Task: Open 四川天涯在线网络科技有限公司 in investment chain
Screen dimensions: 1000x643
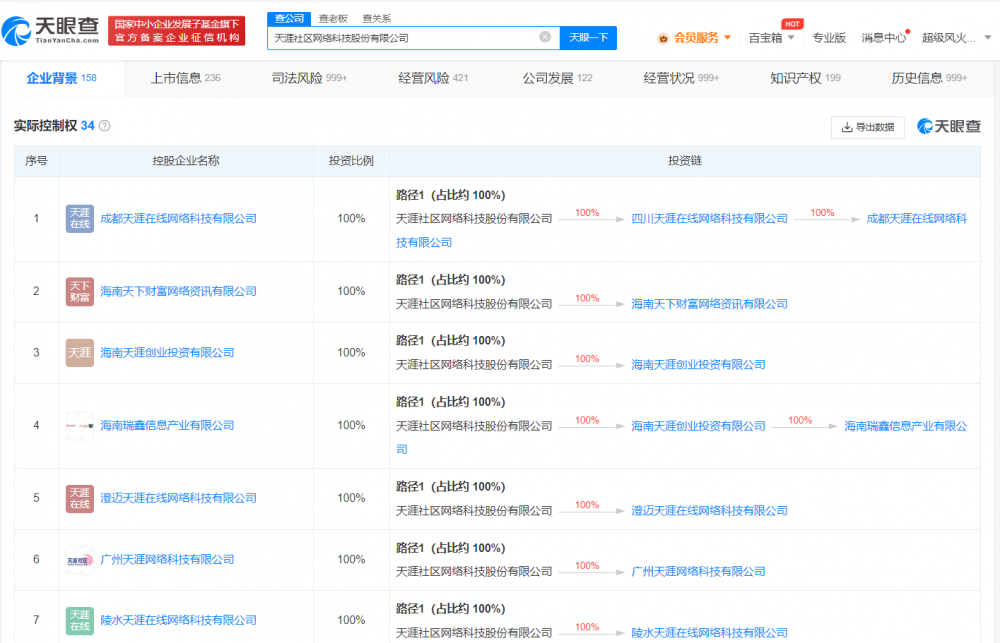Action: point(709,219)
